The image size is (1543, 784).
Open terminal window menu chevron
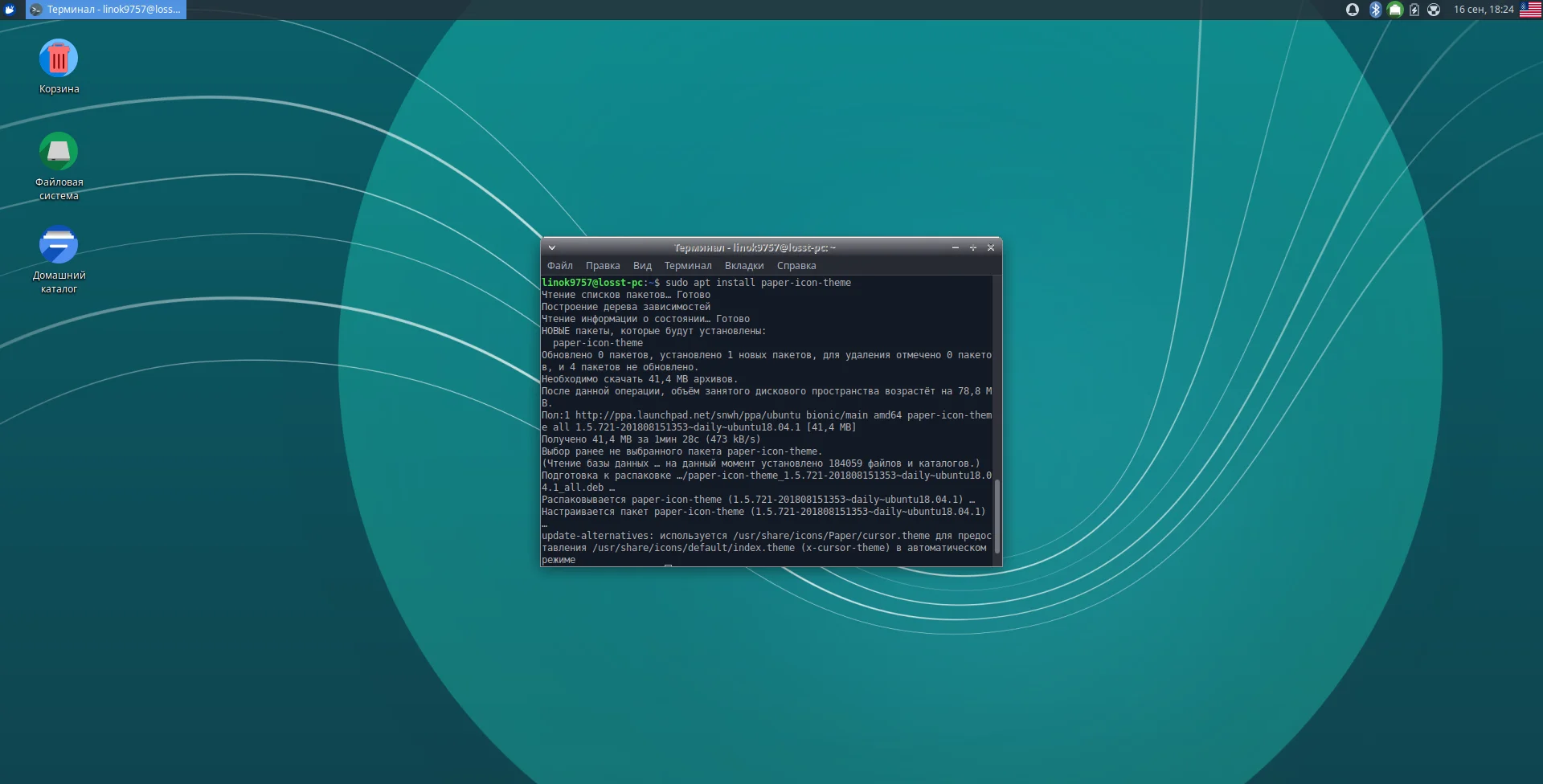(x=552, y=248)
